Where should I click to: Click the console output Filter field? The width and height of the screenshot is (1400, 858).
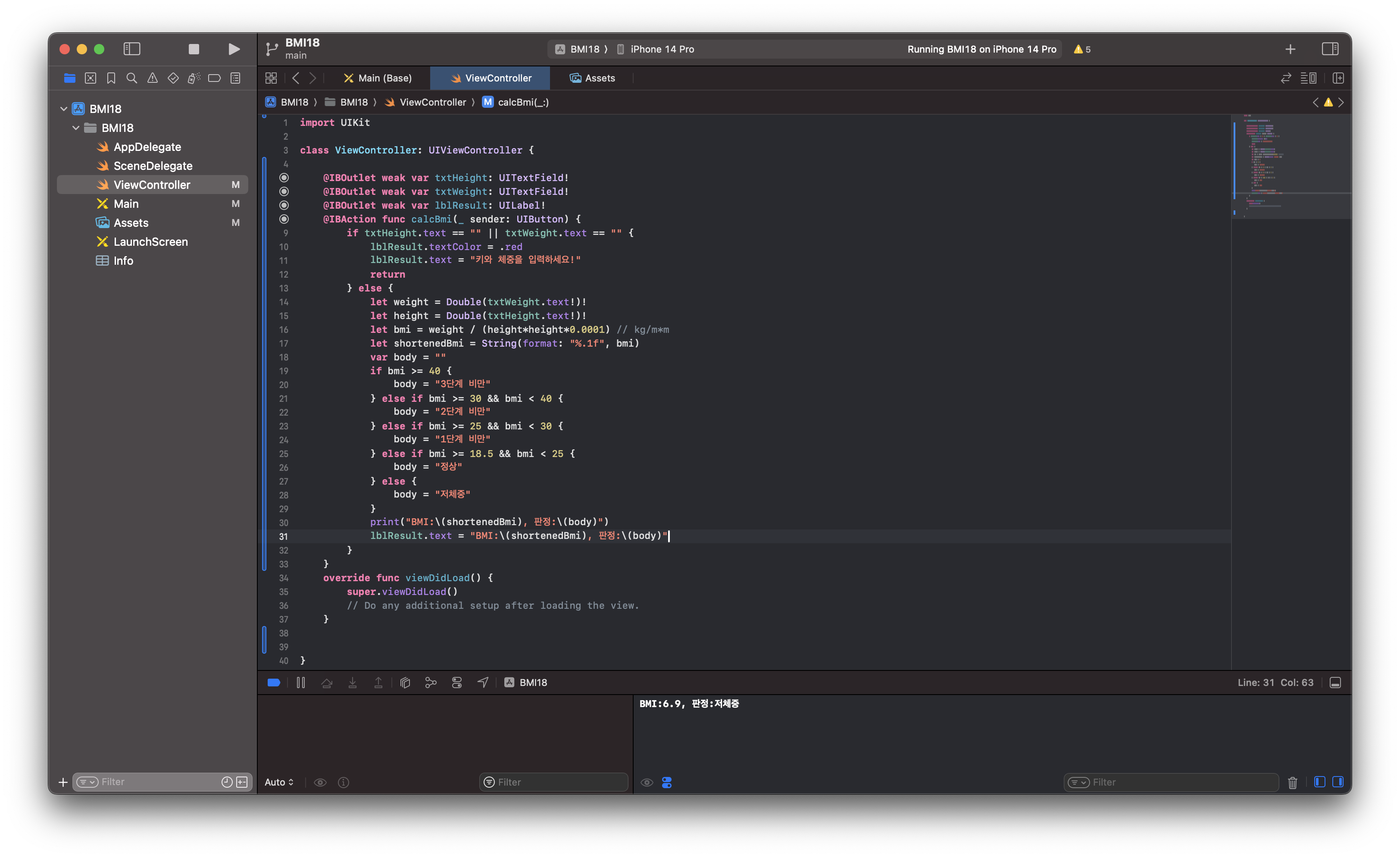(1176, 783)
